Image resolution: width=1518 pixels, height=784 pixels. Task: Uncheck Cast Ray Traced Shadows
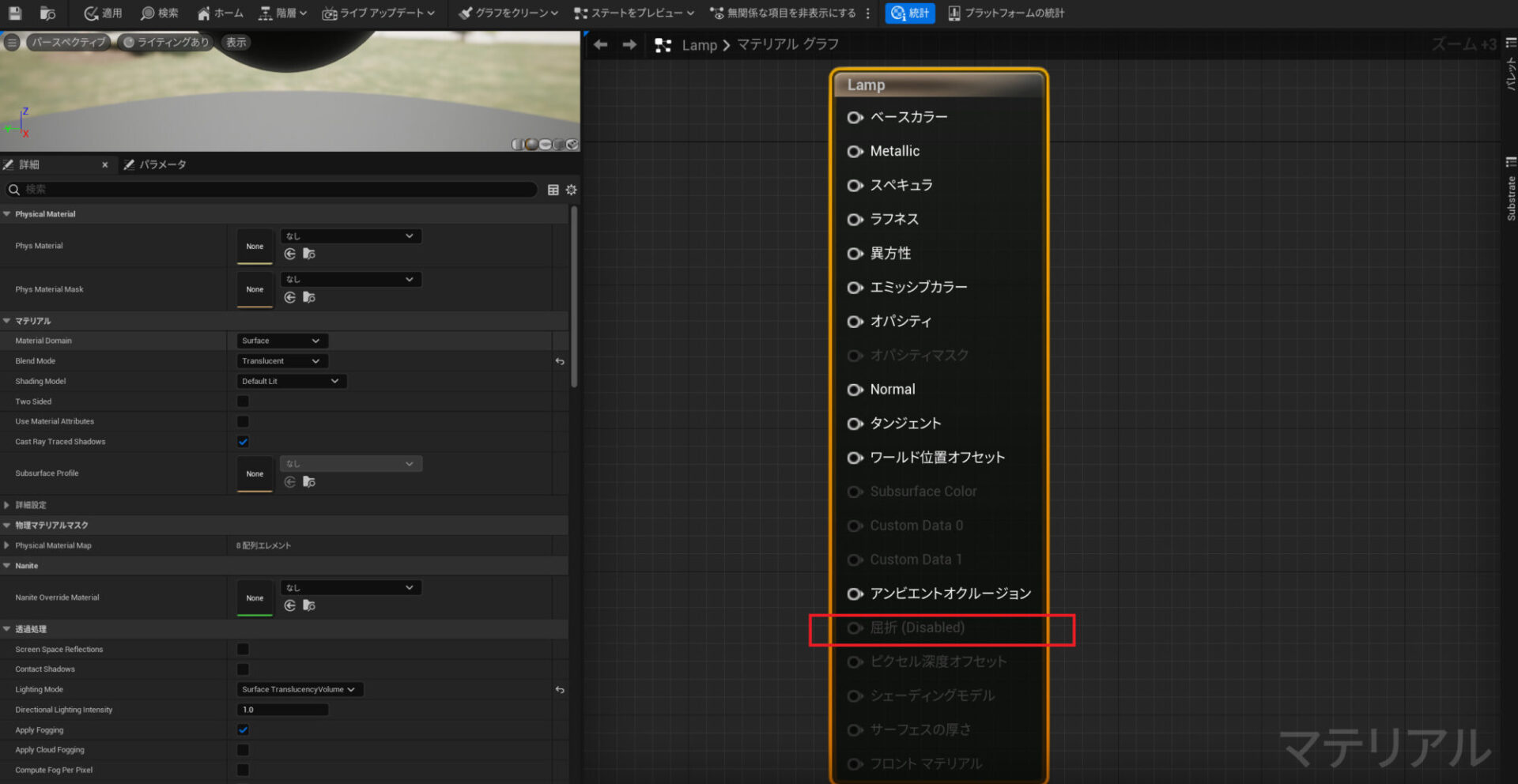point(243,442)
